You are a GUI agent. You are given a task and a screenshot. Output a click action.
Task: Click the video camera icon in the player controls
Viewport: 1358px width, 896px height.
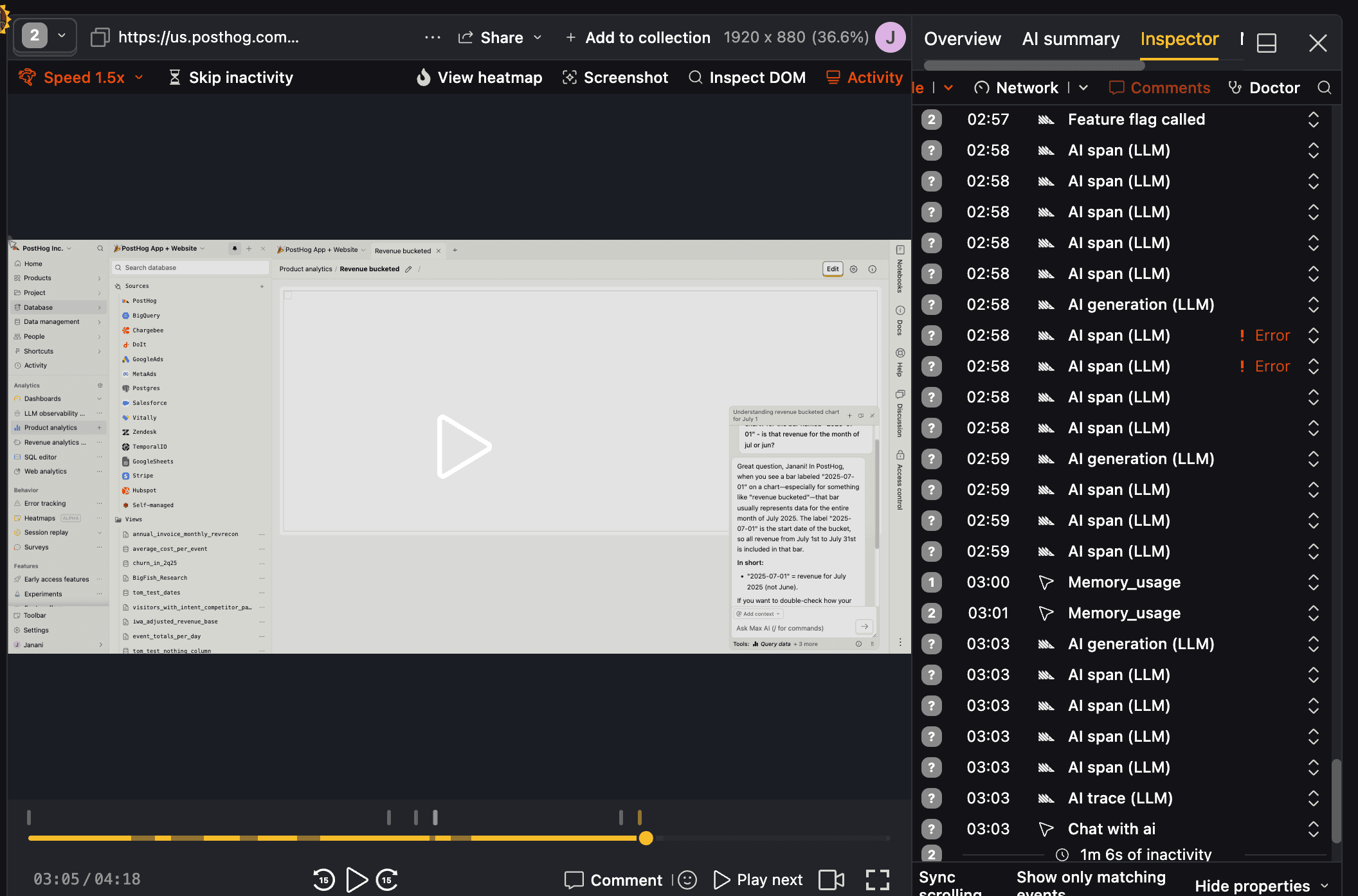[831, 879]
